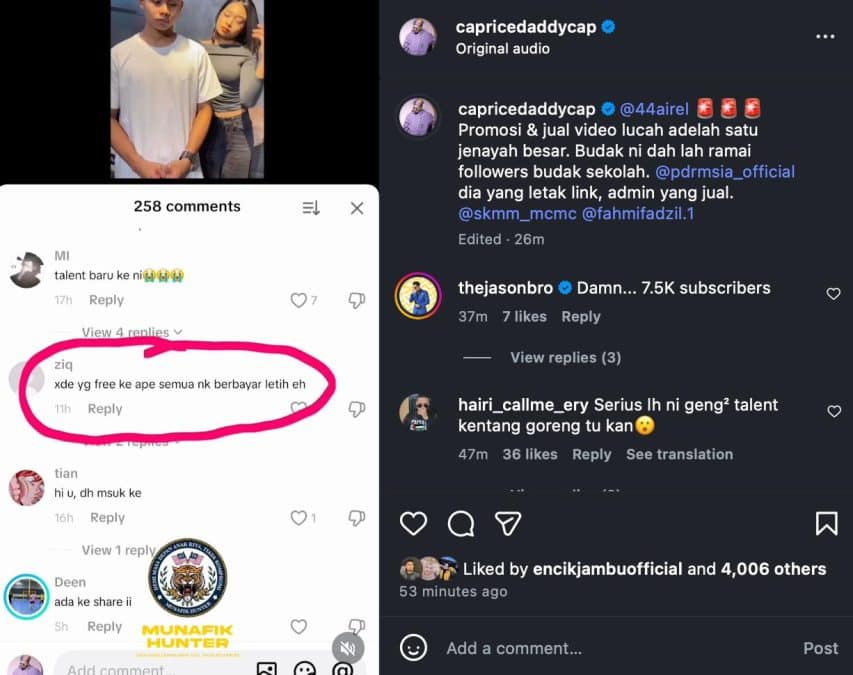Close the 258 comments panel
This screenshot has height=675, width=853.
pyautogui.click(x=357, y=208)
